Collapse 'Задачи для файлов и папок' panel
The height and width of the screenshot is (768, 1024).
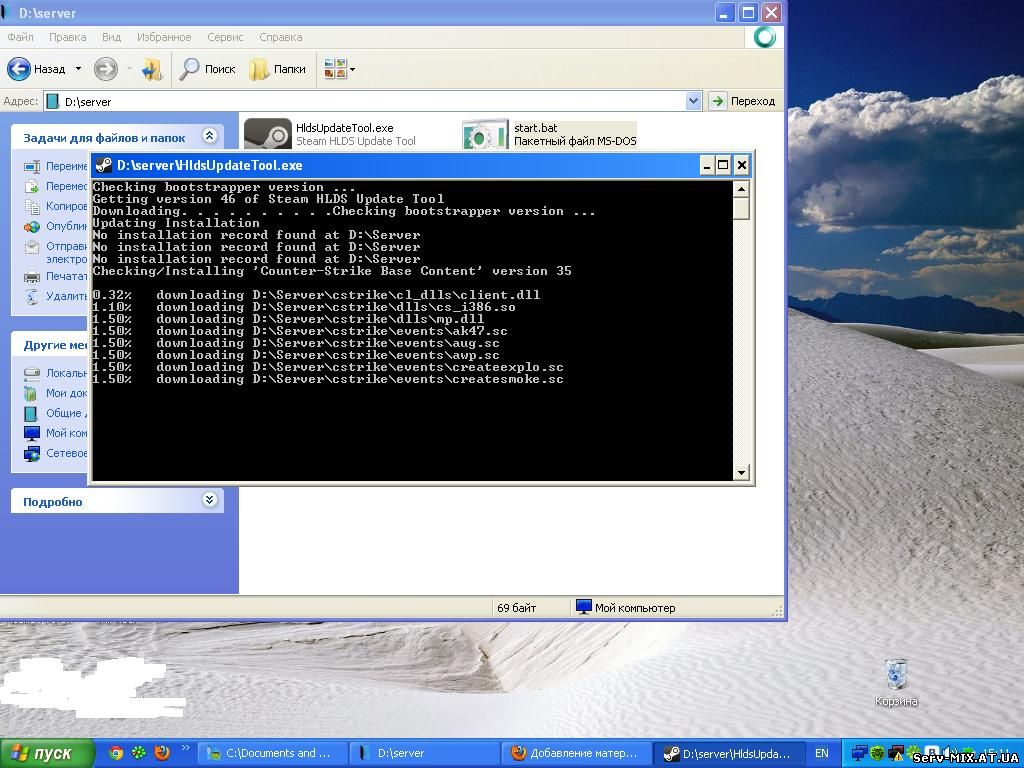209,136
